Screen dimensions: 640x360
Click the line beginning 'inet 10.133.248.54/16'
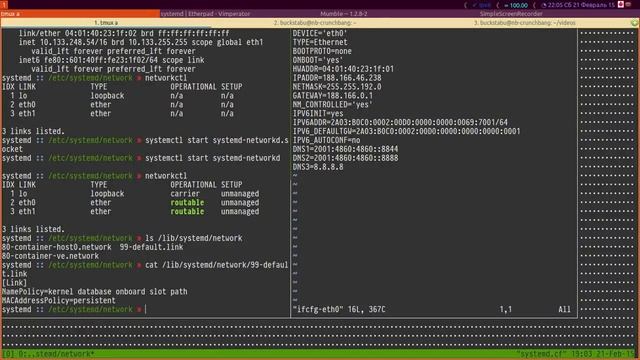pos(141,42)
